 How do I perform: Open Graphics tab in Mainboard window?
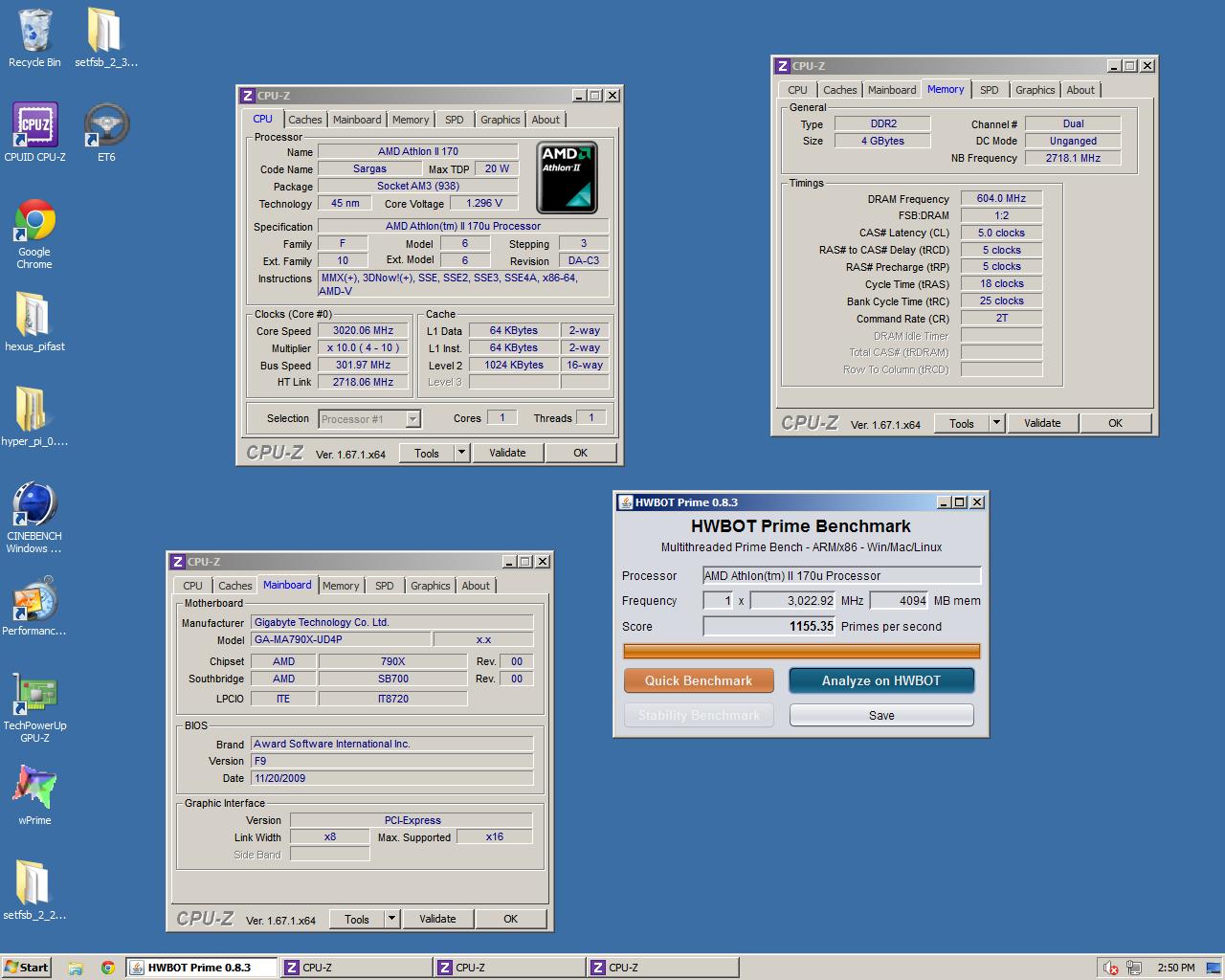coord(431,586)
